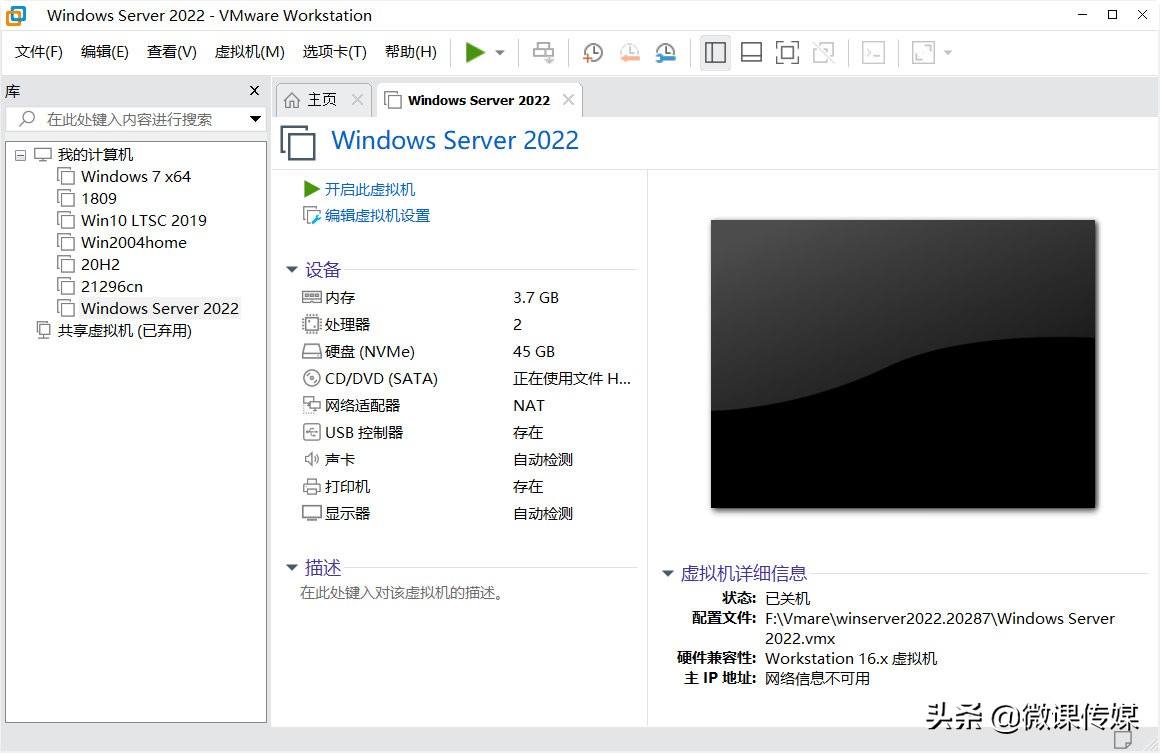The image size is (1160, 753).
Task: Open the 硬盘 (NVMe) device setting
Action: pos(369,351)
